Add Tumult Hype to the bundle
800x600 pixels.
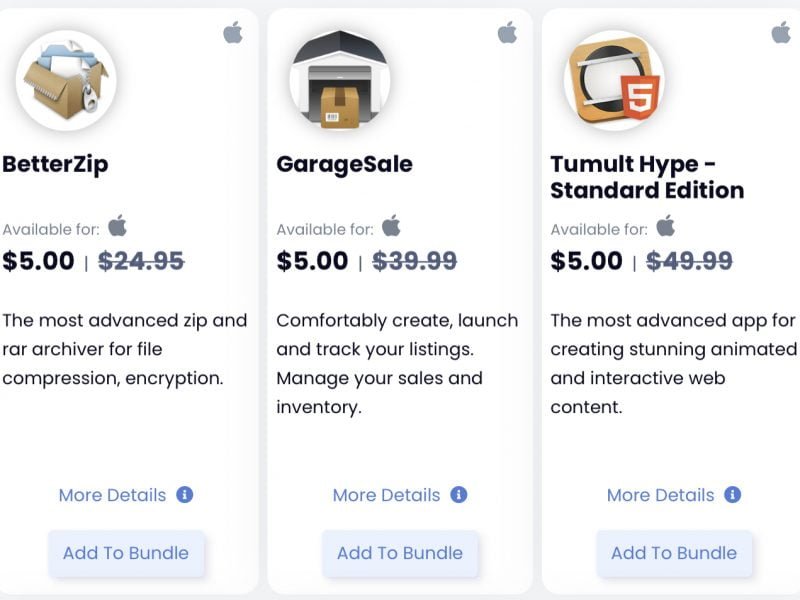click(x=674, y=553)
